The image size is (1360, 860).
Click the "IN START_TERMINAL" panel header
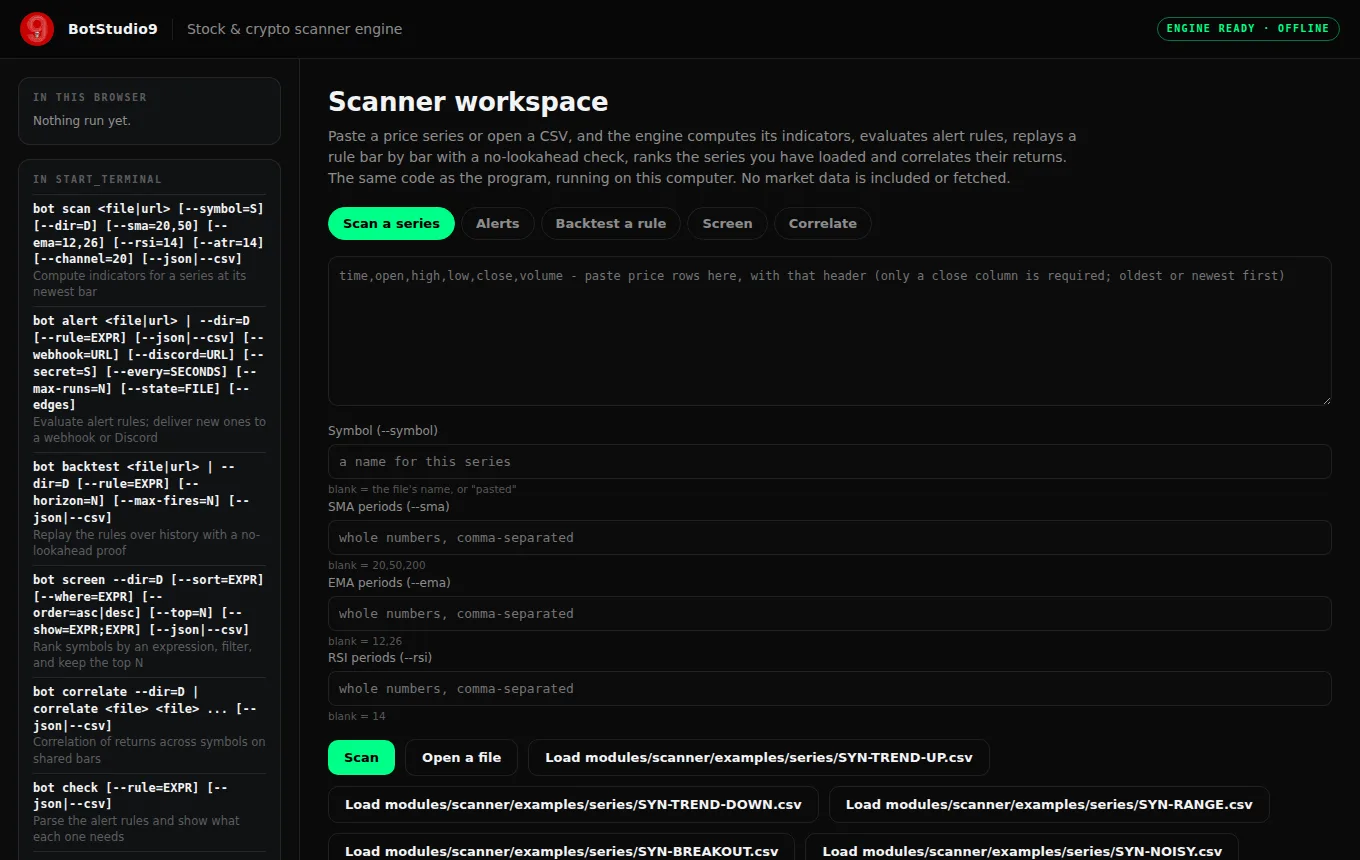[97, 179]
